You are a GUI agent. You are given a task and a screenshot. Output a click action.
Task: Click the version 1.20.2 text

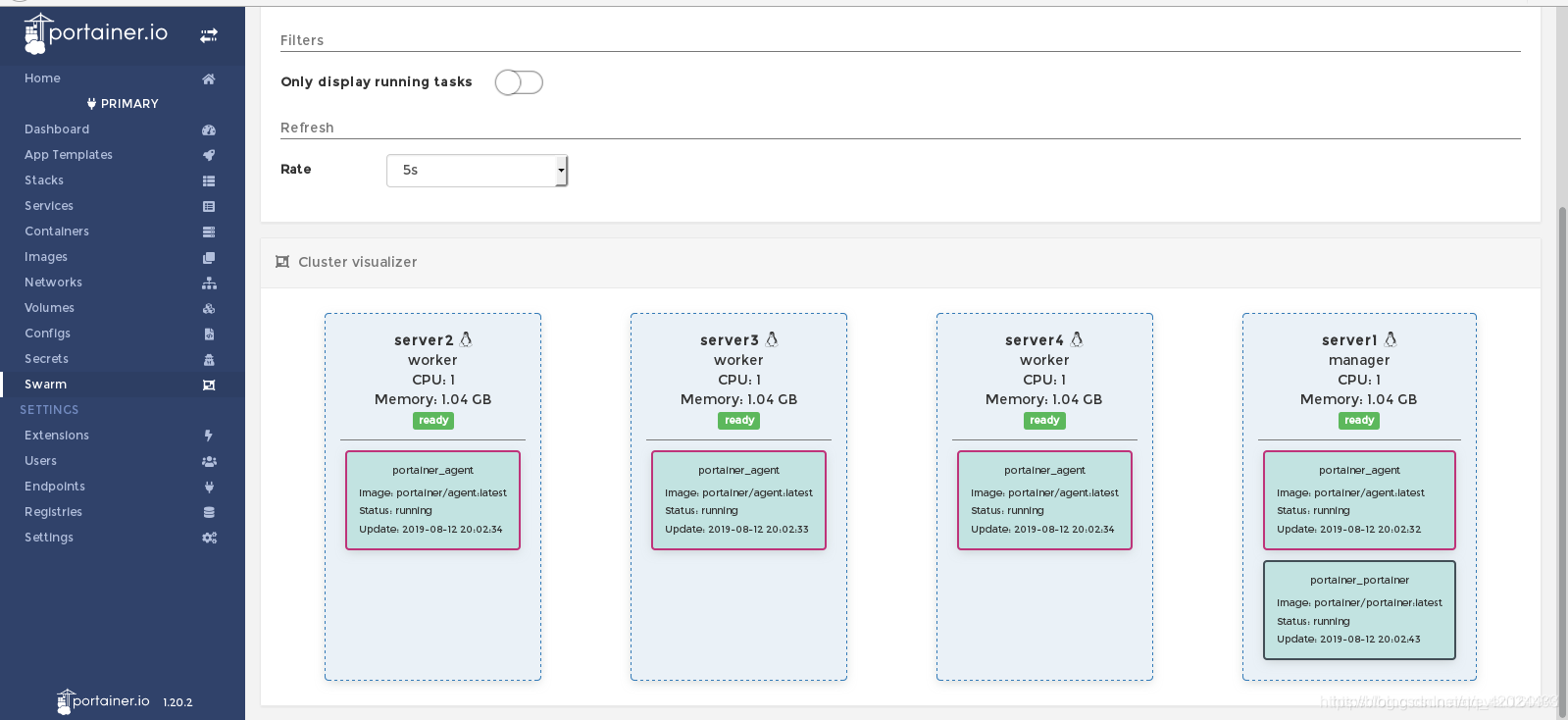(x=177, y=702)
